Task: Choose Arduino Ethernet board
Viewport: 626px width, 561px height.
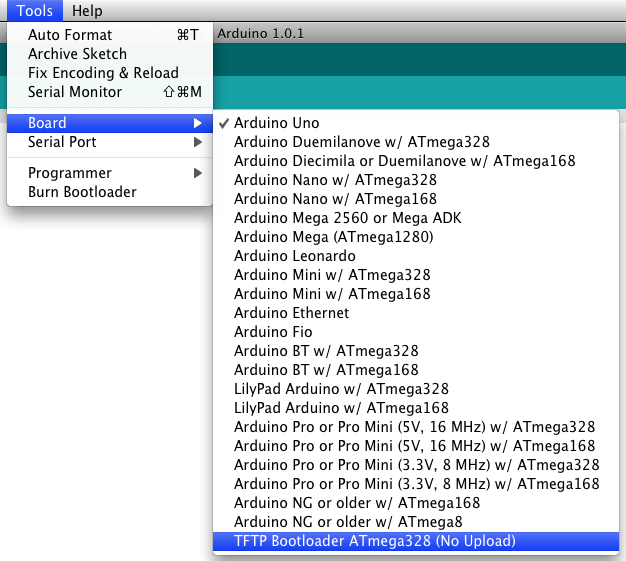Action: click(416, 313)
